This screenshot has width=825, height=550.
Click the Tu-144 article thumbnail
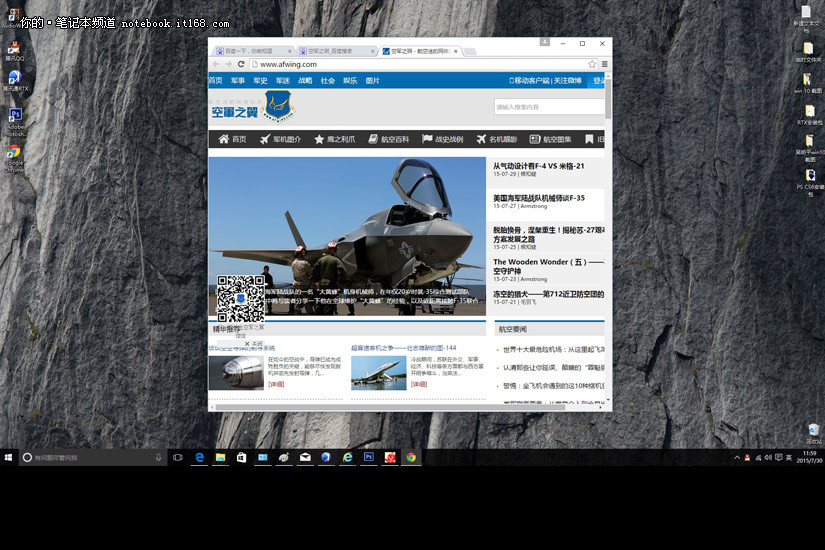pos(378,373)
